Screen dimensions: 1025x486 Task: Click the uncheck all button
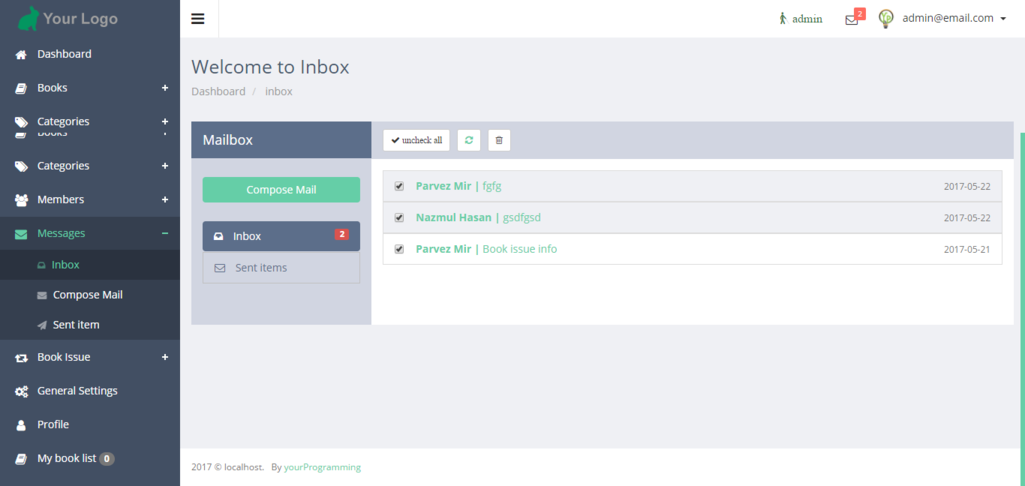416,141
